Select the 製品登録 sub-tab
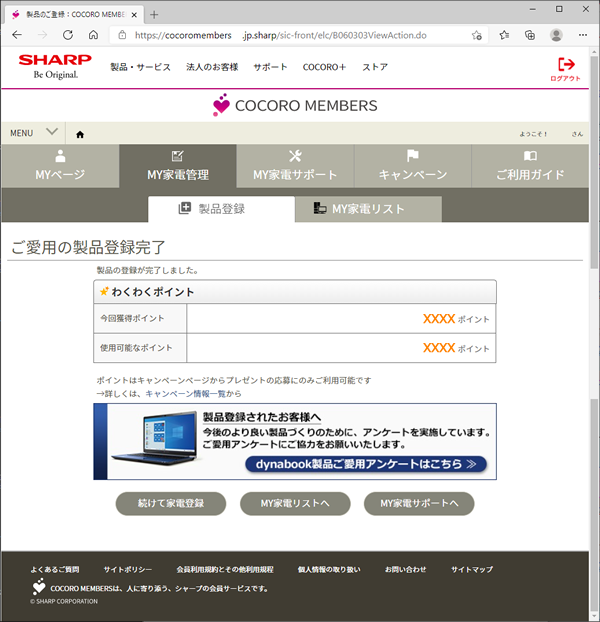The width and height of the screenshot is (600, 622). [x=221, y=209]
